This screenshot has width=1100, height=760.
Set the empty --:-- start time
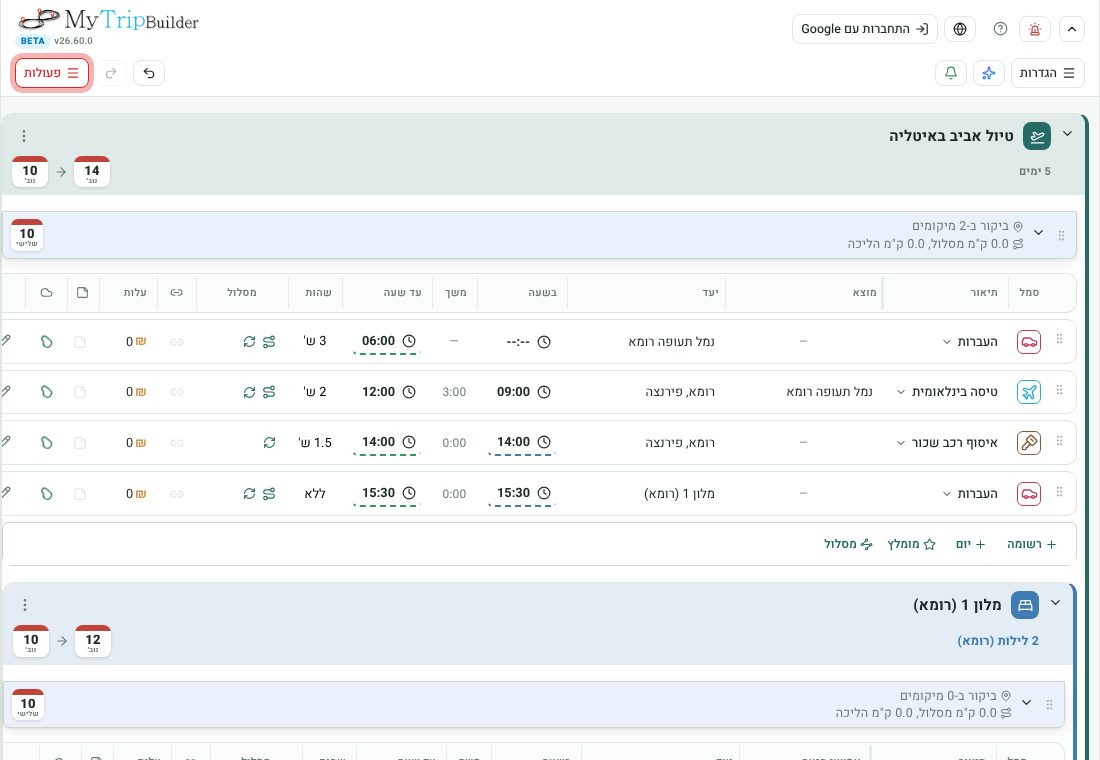[528, 342]
